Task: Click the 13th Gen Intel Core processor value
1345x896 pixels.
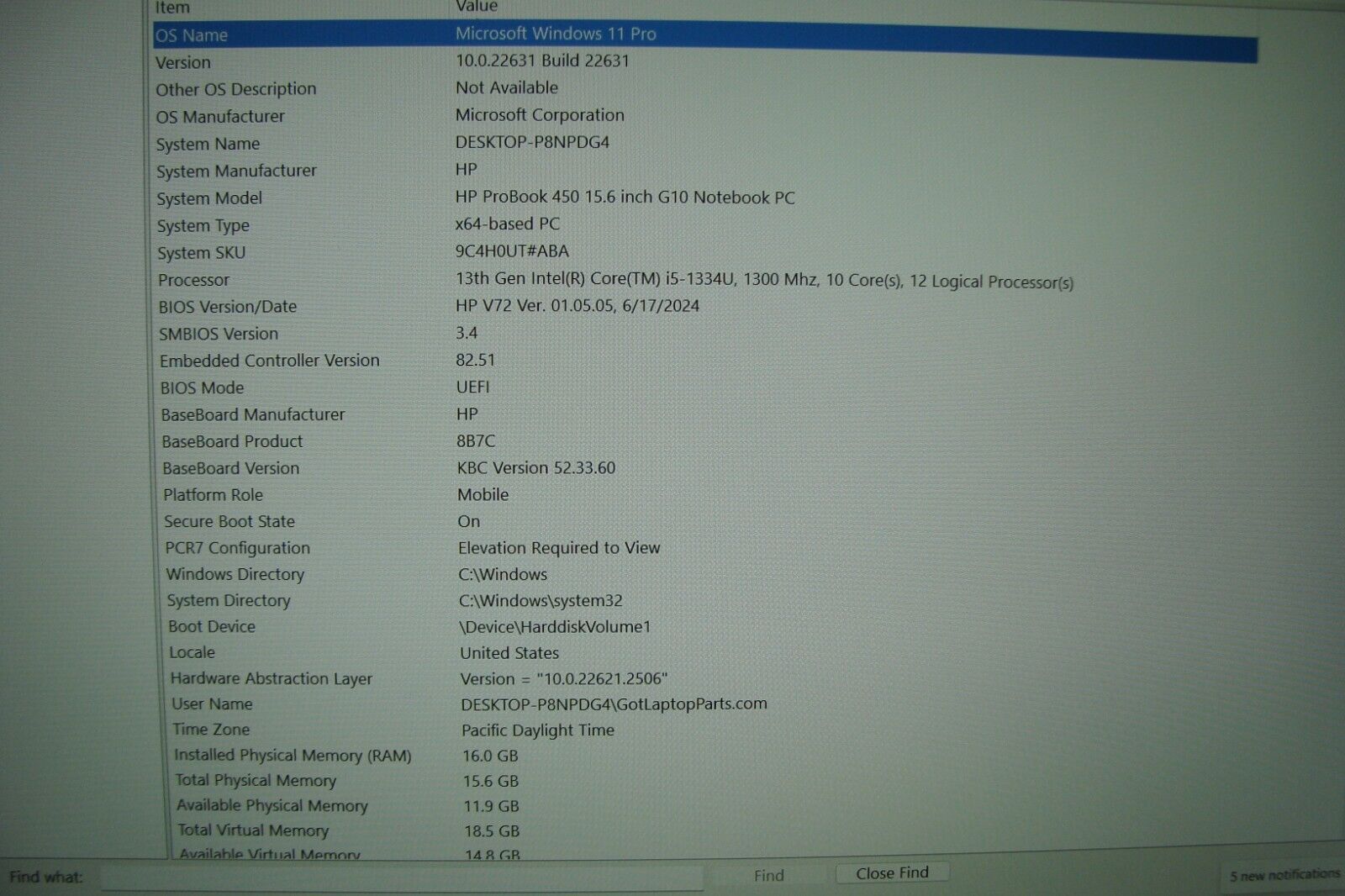Action: coord(764,281)
